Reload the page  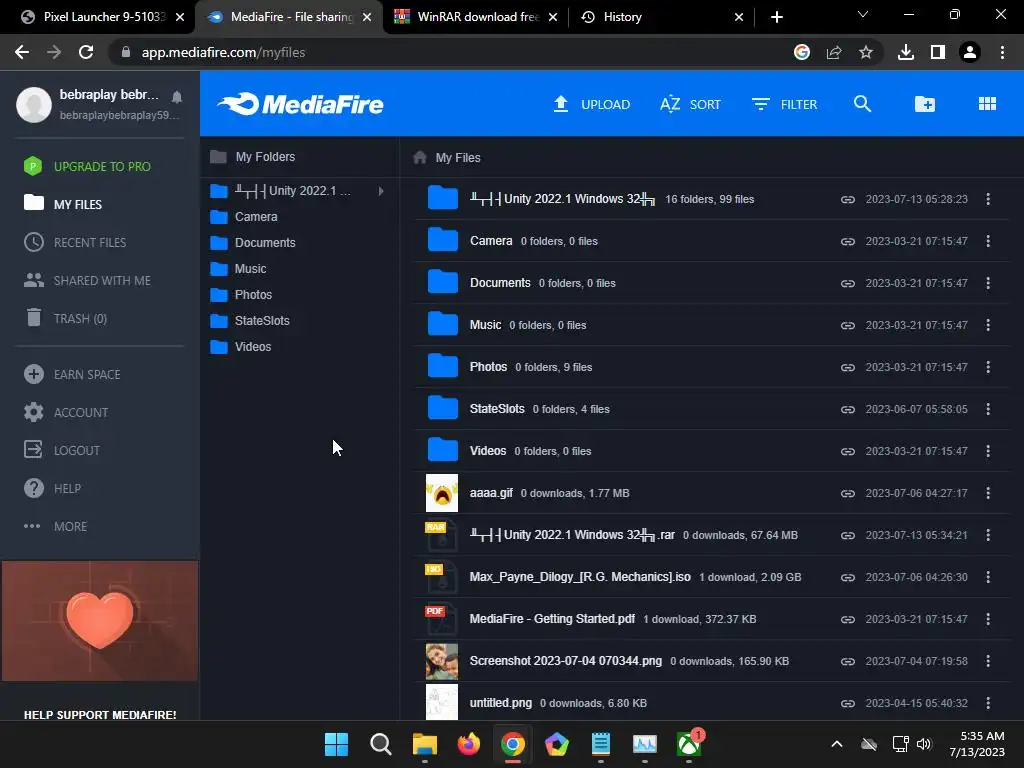pos(86,52)
